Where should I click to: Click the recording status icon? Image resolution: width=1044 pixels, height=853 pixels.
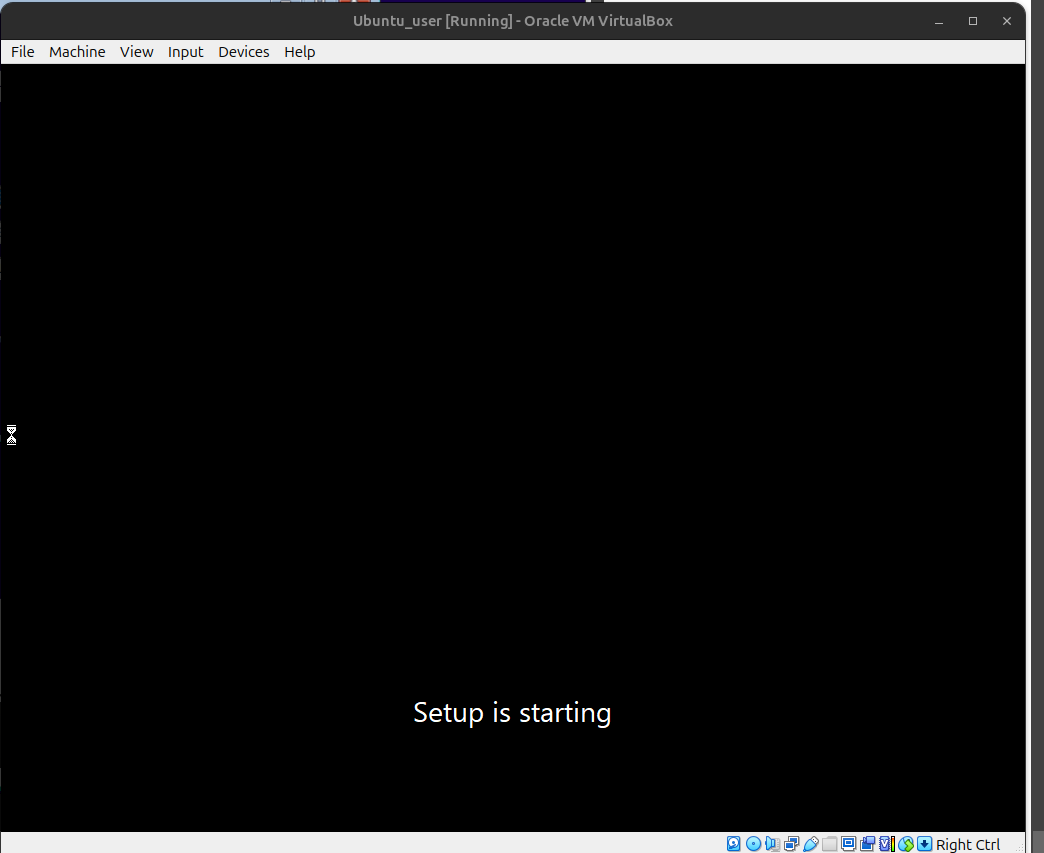[x=868, y=844]
